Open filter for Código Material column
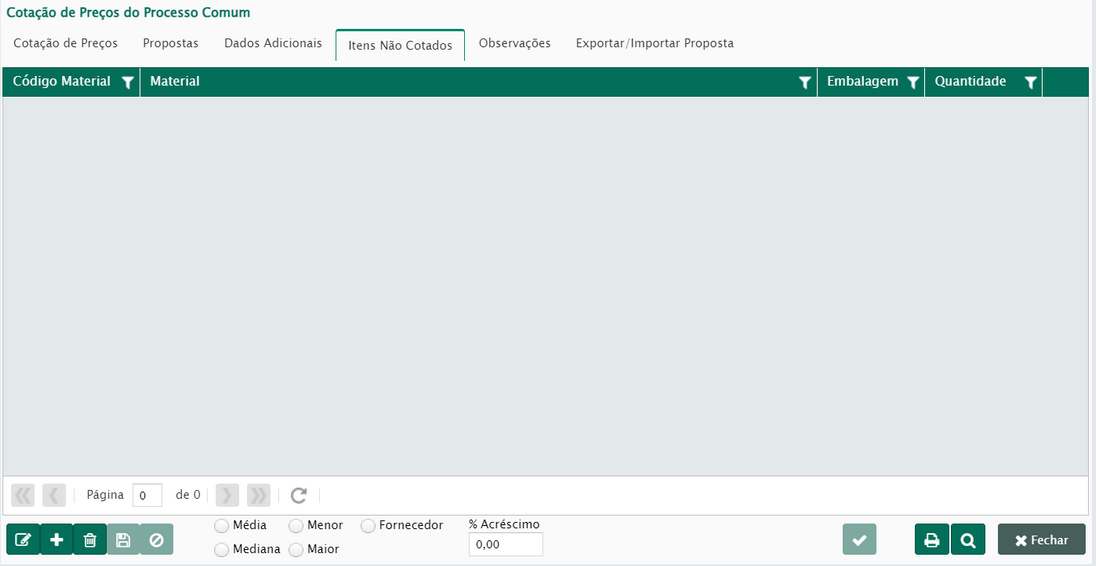This screenshot has height=566, width=1096. 127,83
